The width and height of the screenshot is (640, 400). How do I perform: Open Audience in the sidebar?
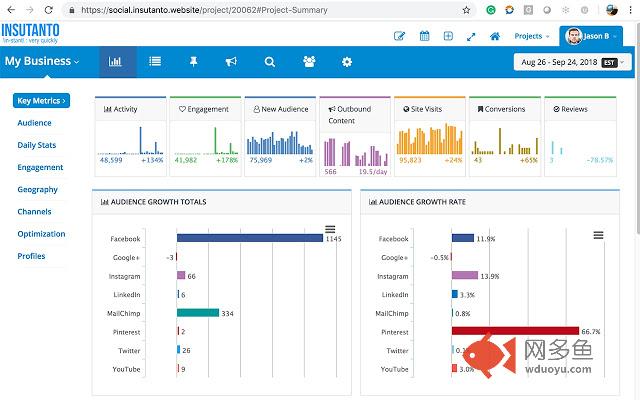point(34,123)
